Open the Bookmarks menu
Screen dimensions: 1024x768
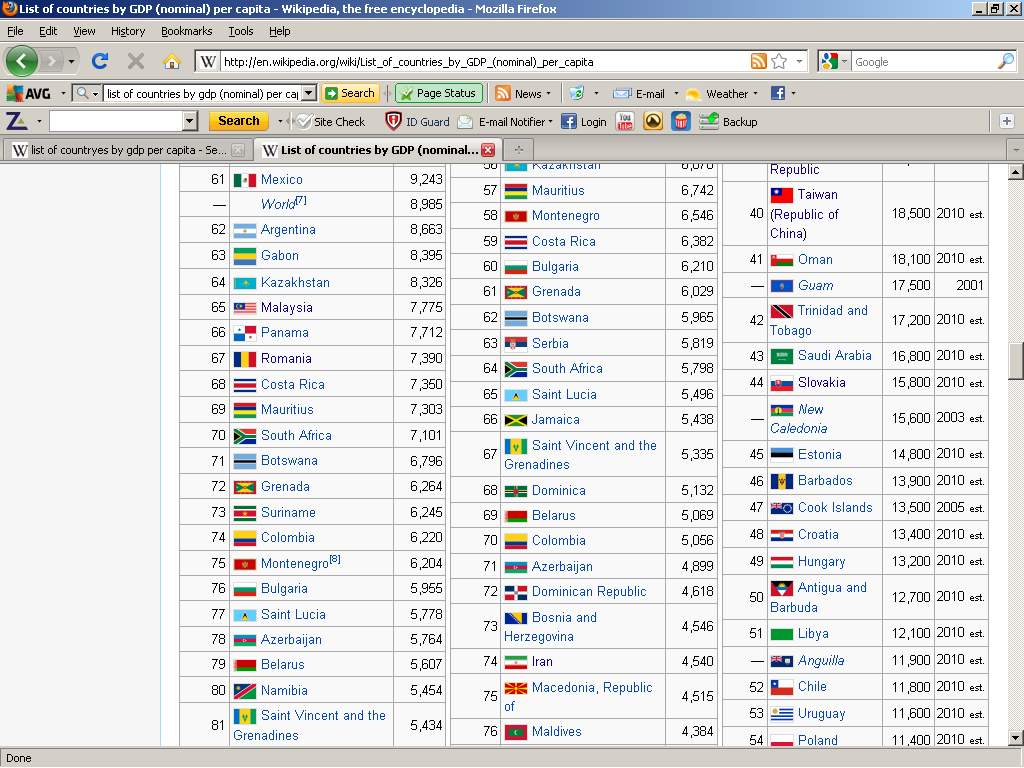(x=186, y=31)
